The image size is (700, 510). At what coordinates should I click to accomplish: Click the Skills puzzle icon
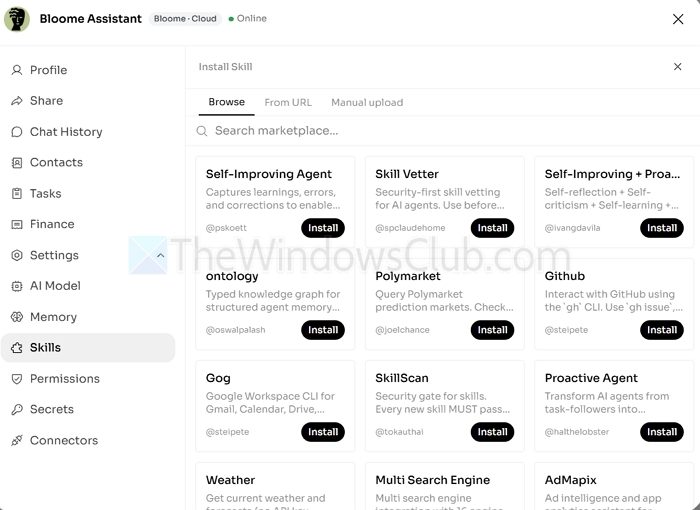click(17, 347)
